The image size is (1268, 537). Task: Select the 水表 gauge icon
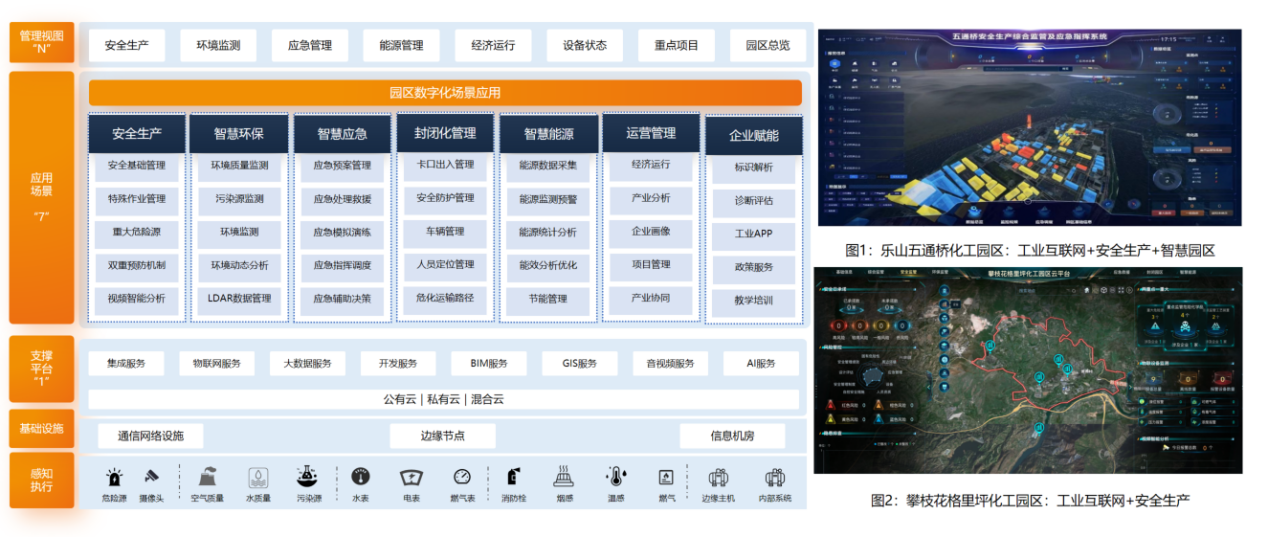[x=361, y=476]
